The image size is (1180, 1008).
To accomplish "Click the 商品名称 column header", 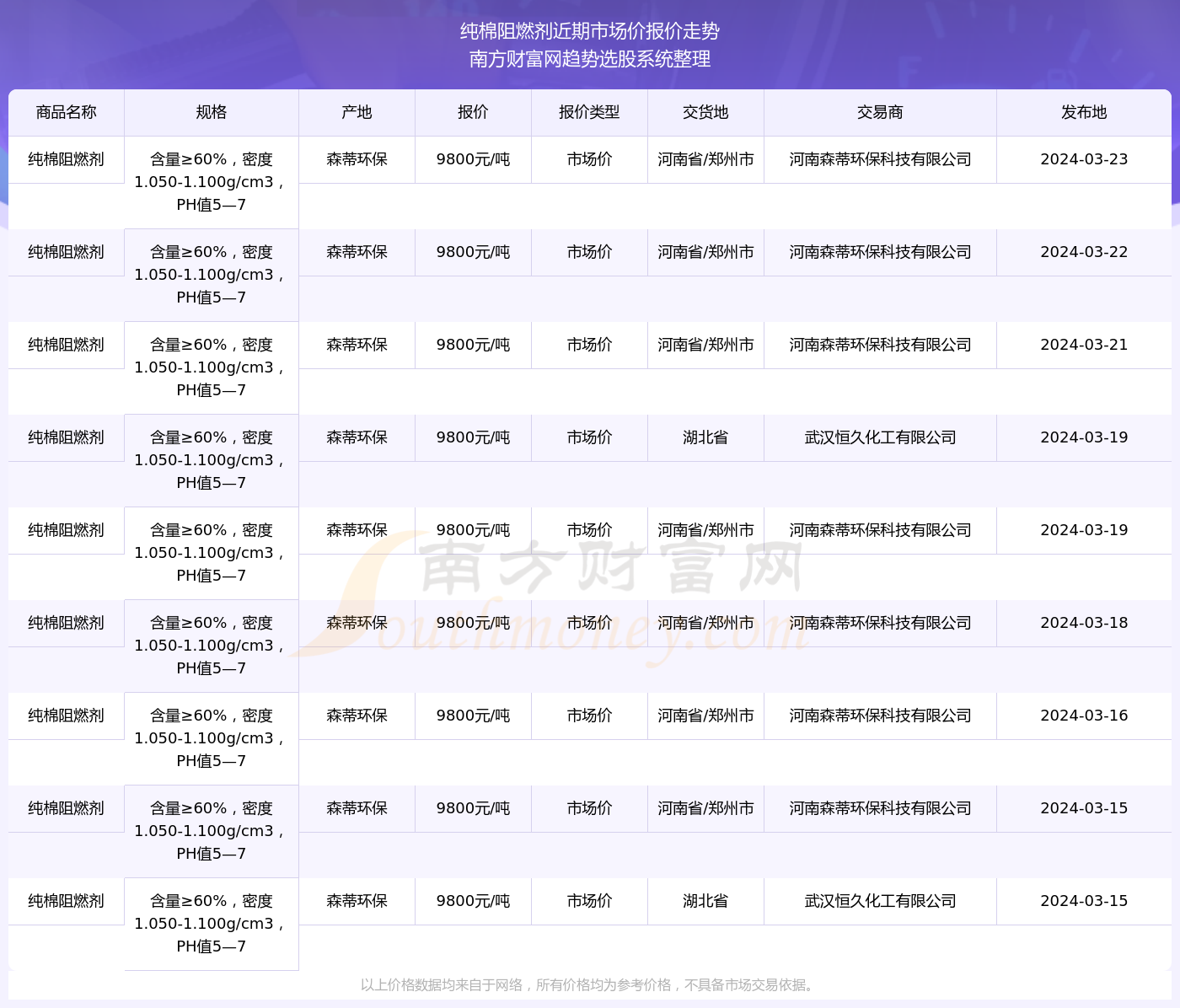I will pos(67,112).
